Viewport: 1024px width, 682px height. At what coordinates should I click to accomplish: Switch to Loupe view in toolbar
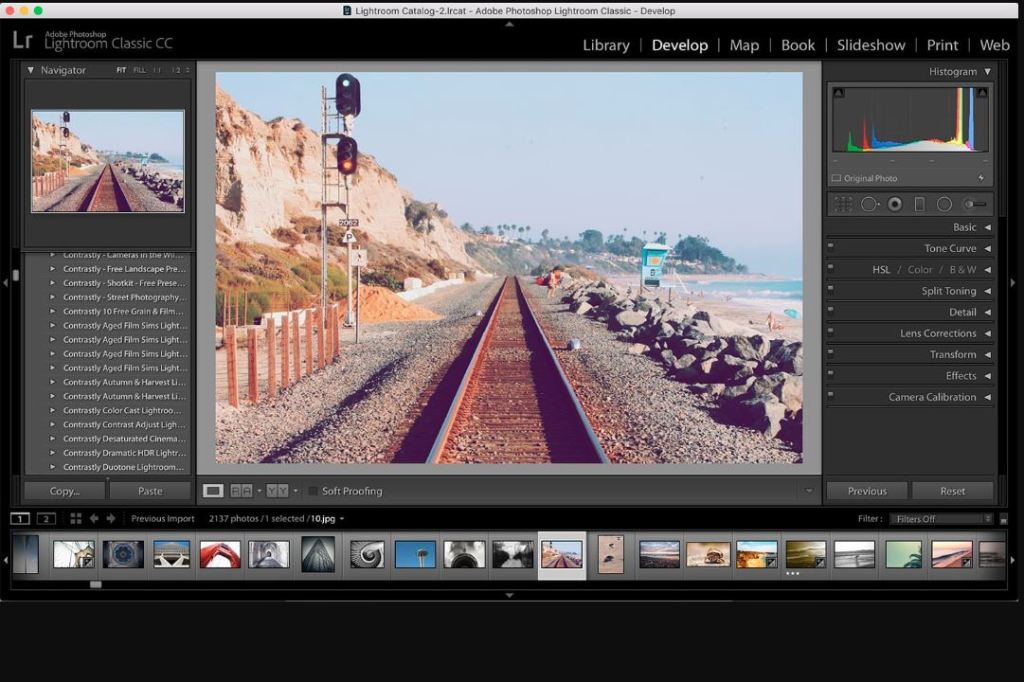pos(213,491)
